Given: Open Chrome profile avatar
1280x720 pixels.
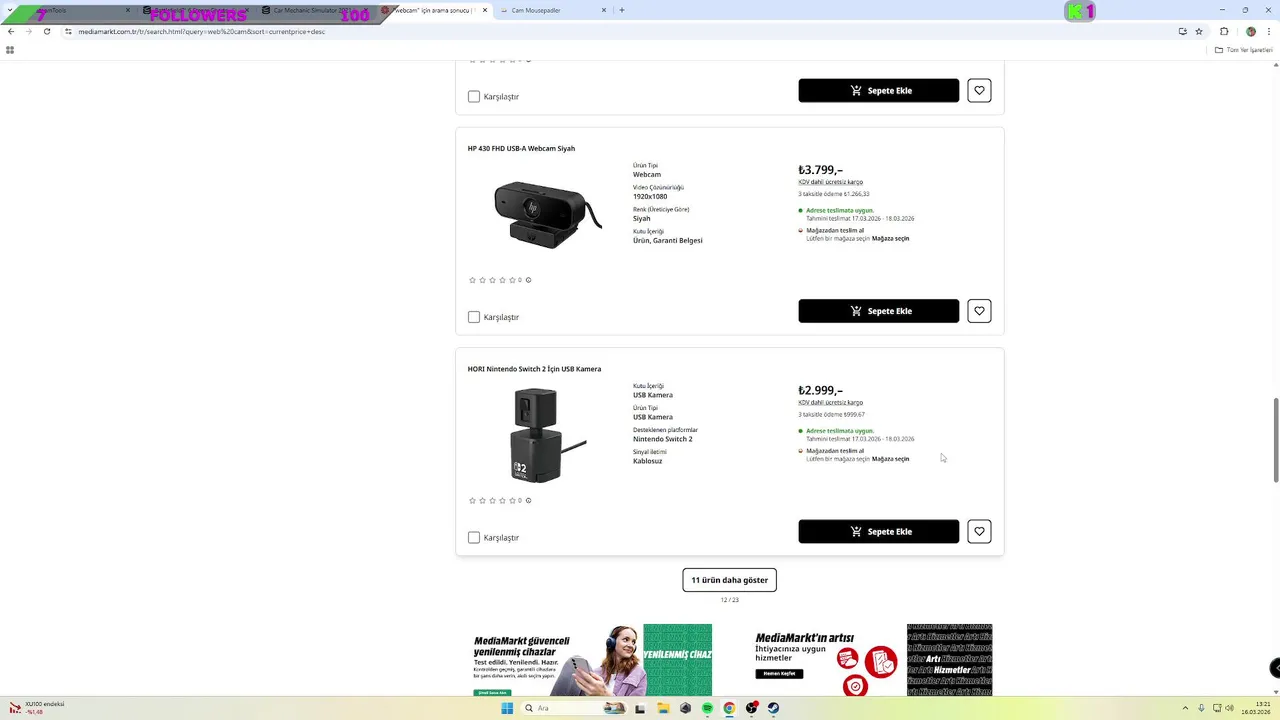Looking at the screenshot, I should coord(1250,31).
